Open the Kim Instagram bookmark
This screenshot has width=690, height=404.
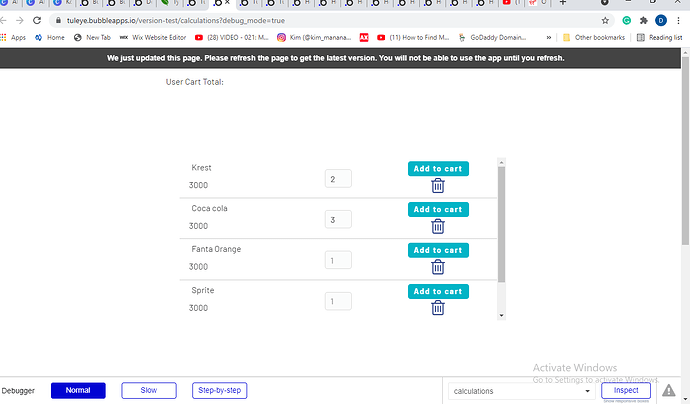[x=314, y=37]
